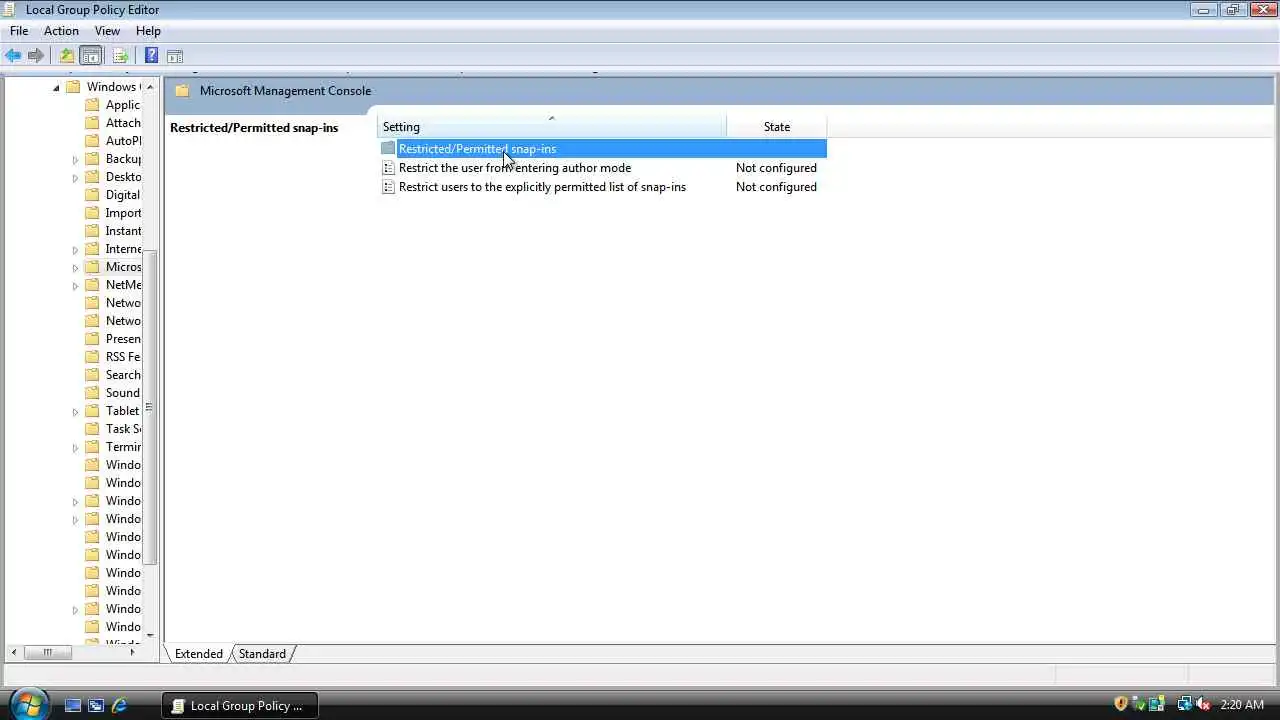Click the Export List toolbar icon
Viewport: 1280px width, 720px height.
click(x=120, y=56)
